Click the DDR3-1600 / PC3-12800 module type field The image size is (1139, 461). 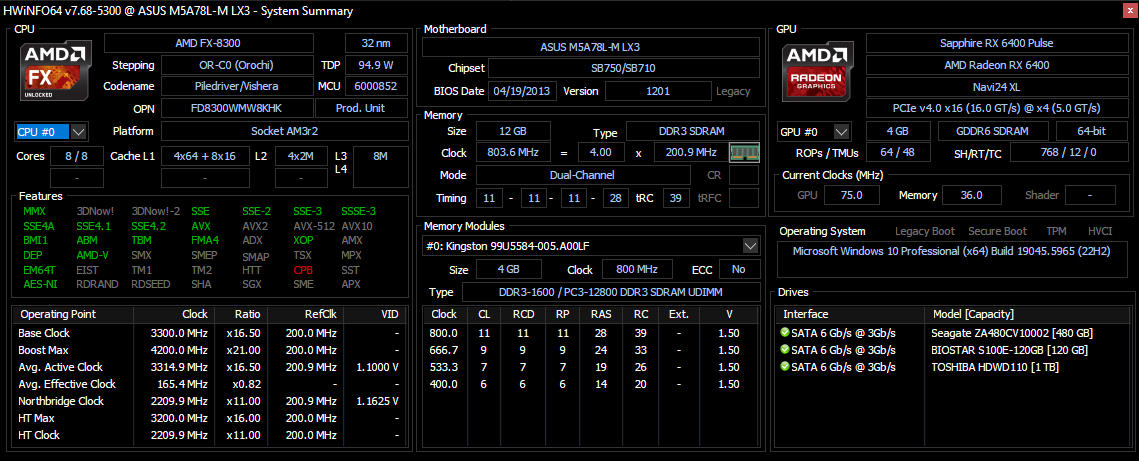click(611, 292)
